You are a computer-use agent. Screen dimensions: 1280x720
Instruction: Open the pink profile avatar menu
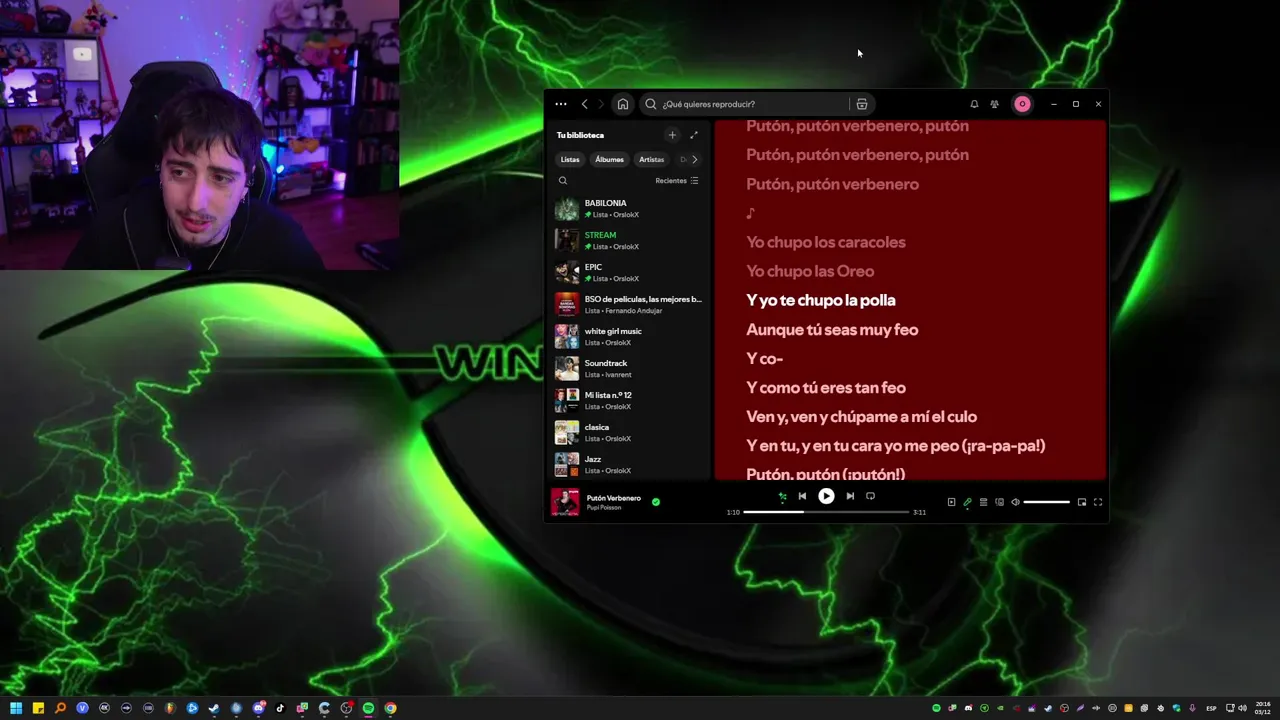tap(1022, 104)
